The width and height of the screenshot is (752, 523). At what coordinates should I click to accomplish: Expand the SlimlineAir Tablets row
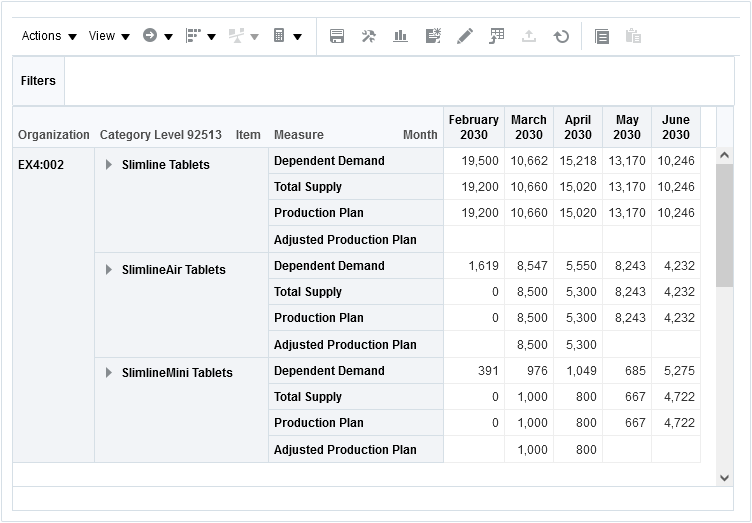point(109,270)
